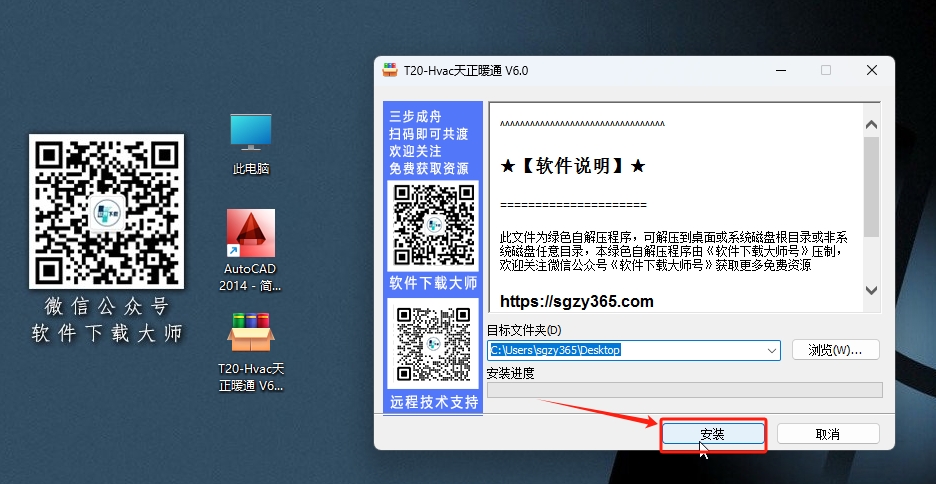The width and height of the screenshot is (936, 484).
Task: Click the 微信公众号 caption on desktop
Action: (x=106, y=306)
